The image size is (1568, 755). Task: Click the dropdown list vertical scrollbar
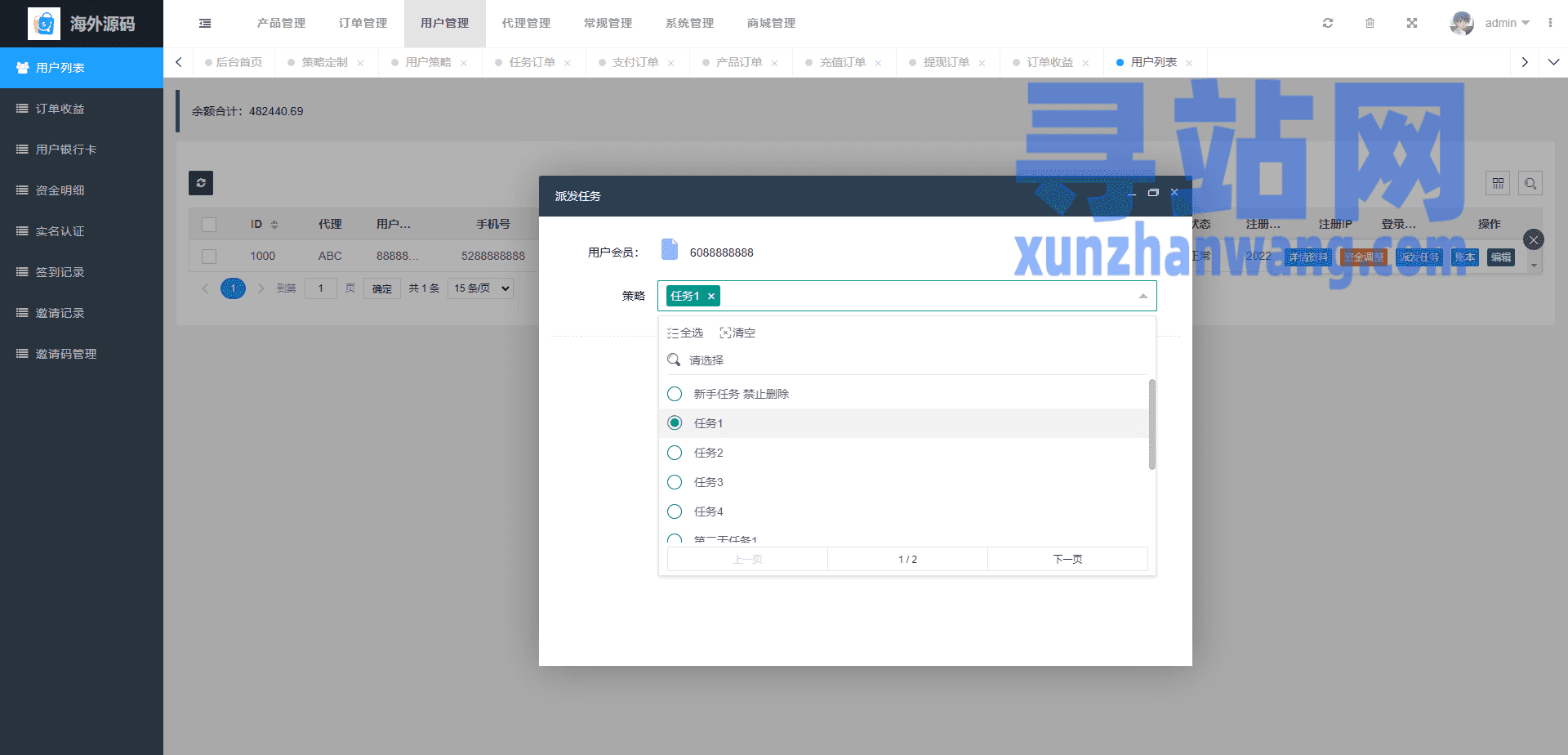1151,424
